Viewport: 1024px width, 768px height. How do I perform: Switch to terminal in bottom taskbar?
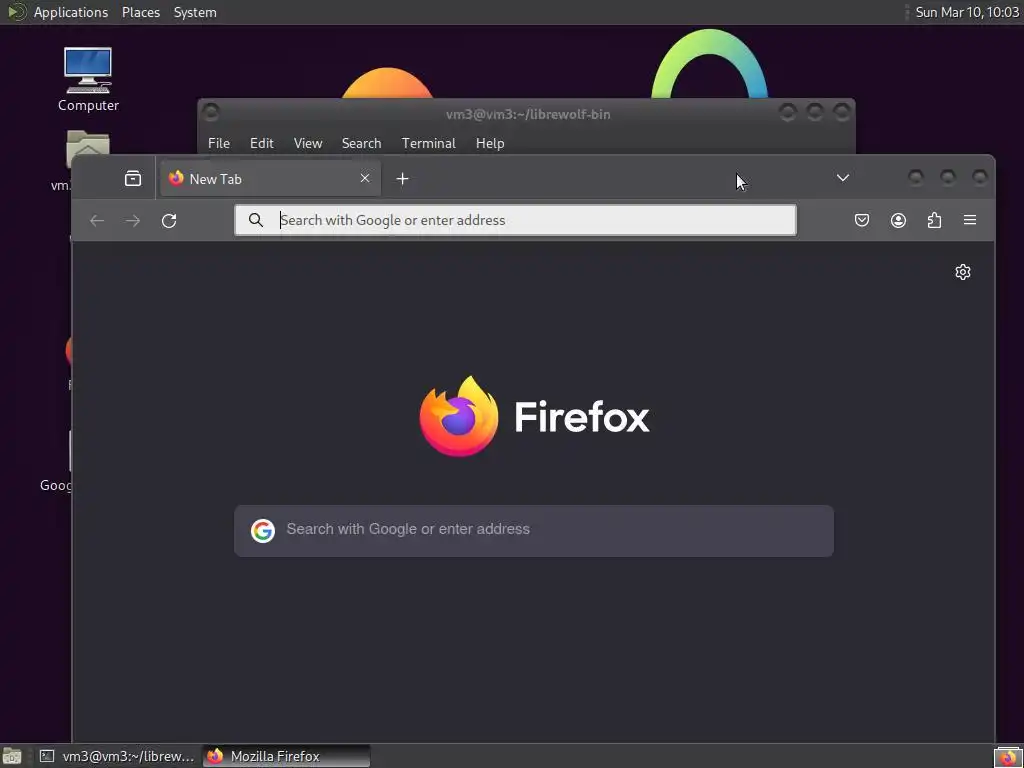(x=117, y=756)
